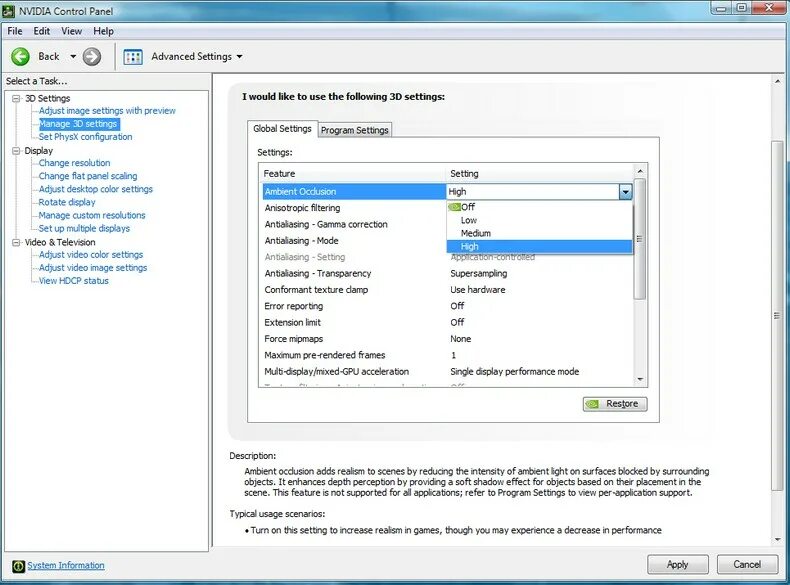Click the main panel scroll-up arrow
The image size is (790, 585).
pos(777,81)
